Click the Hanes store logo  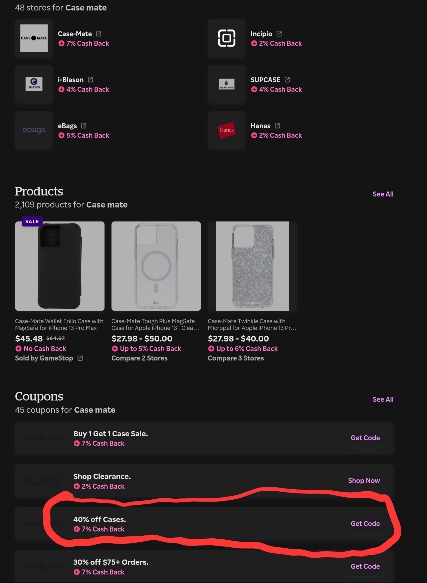tap(227, 130)
